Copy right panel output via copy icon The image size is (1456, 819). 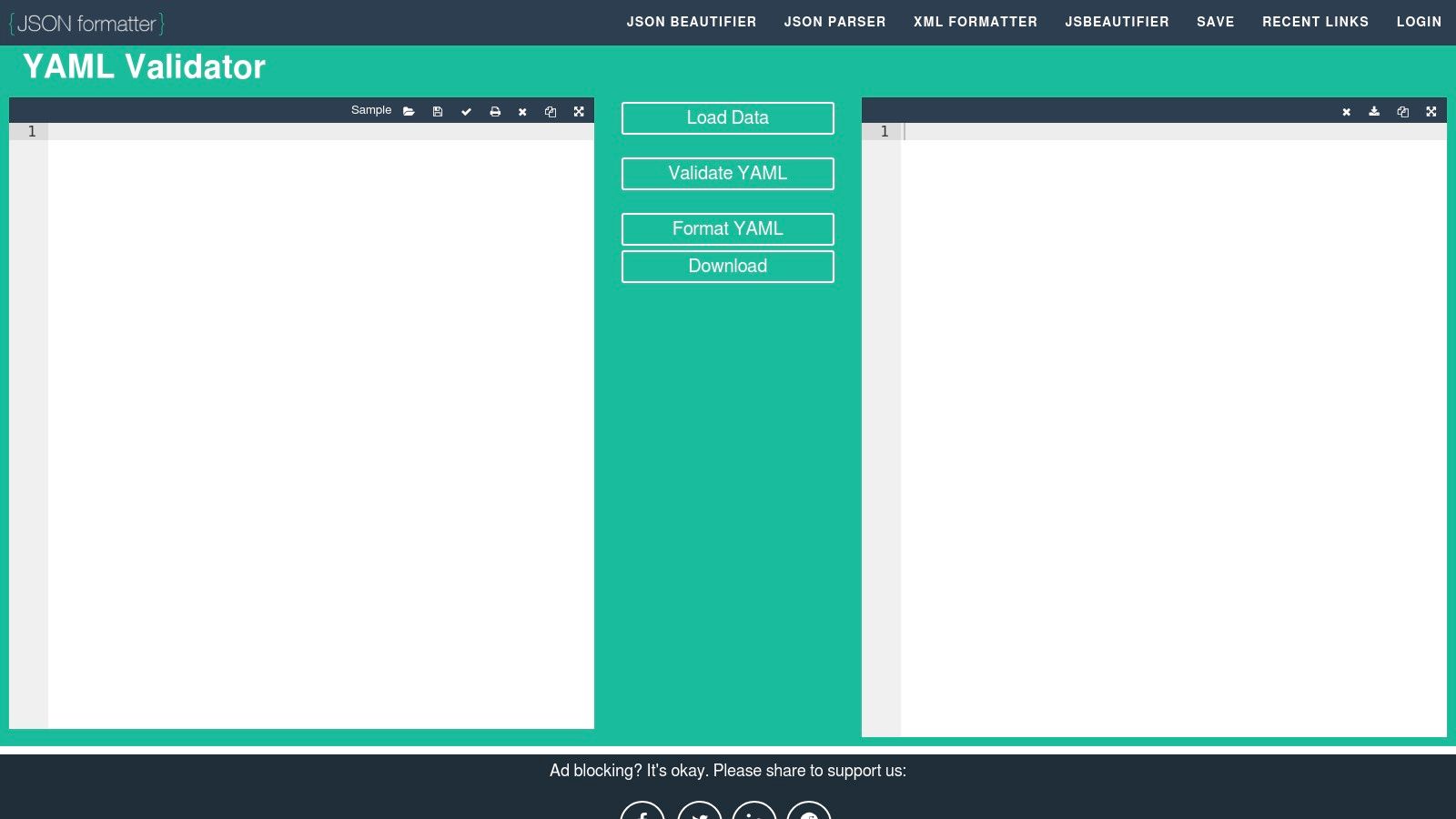tap(1402, 111)
